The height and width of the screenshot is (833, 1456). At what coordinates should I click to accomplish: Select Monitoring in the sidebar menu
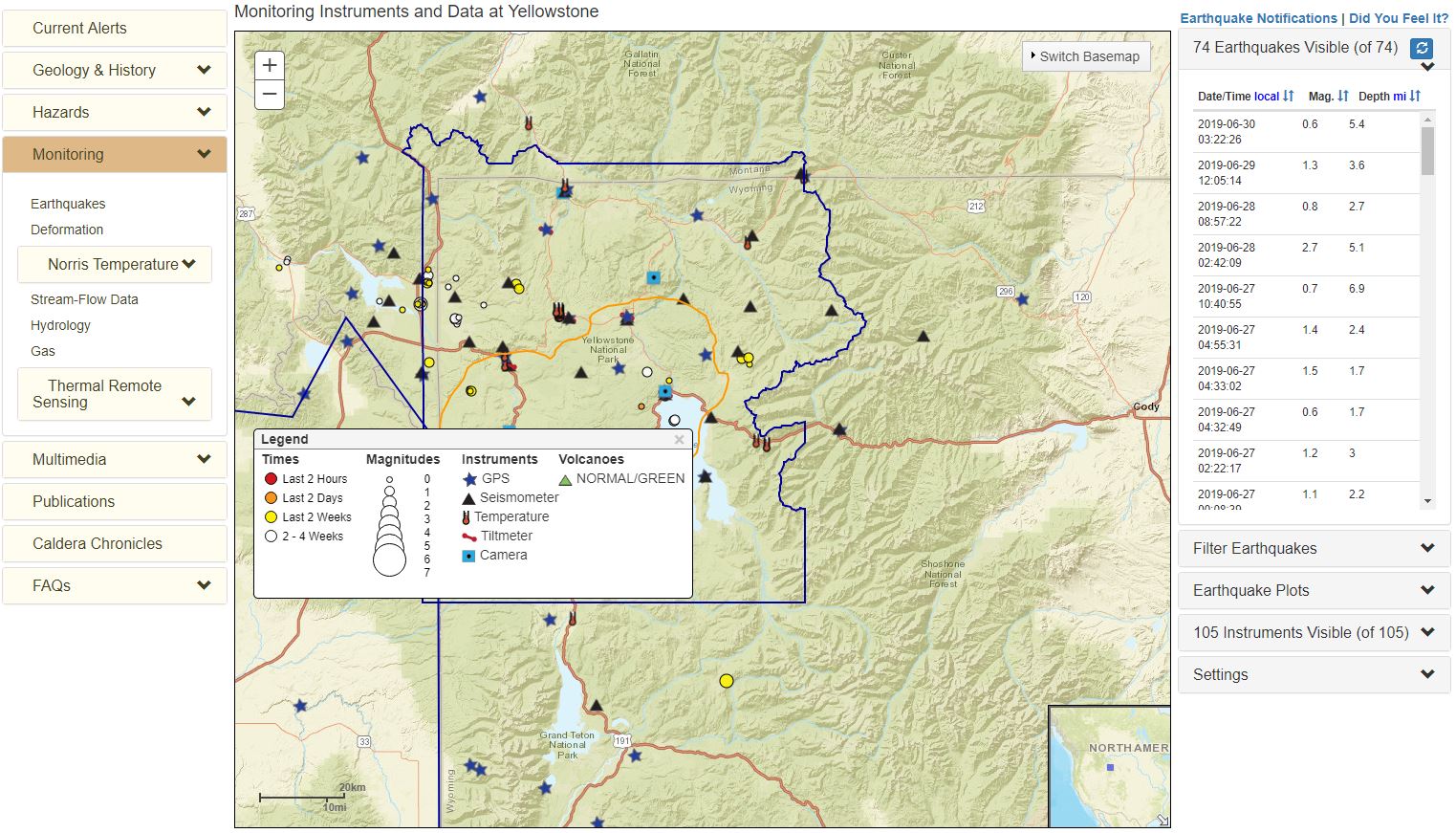pos(114,154)
